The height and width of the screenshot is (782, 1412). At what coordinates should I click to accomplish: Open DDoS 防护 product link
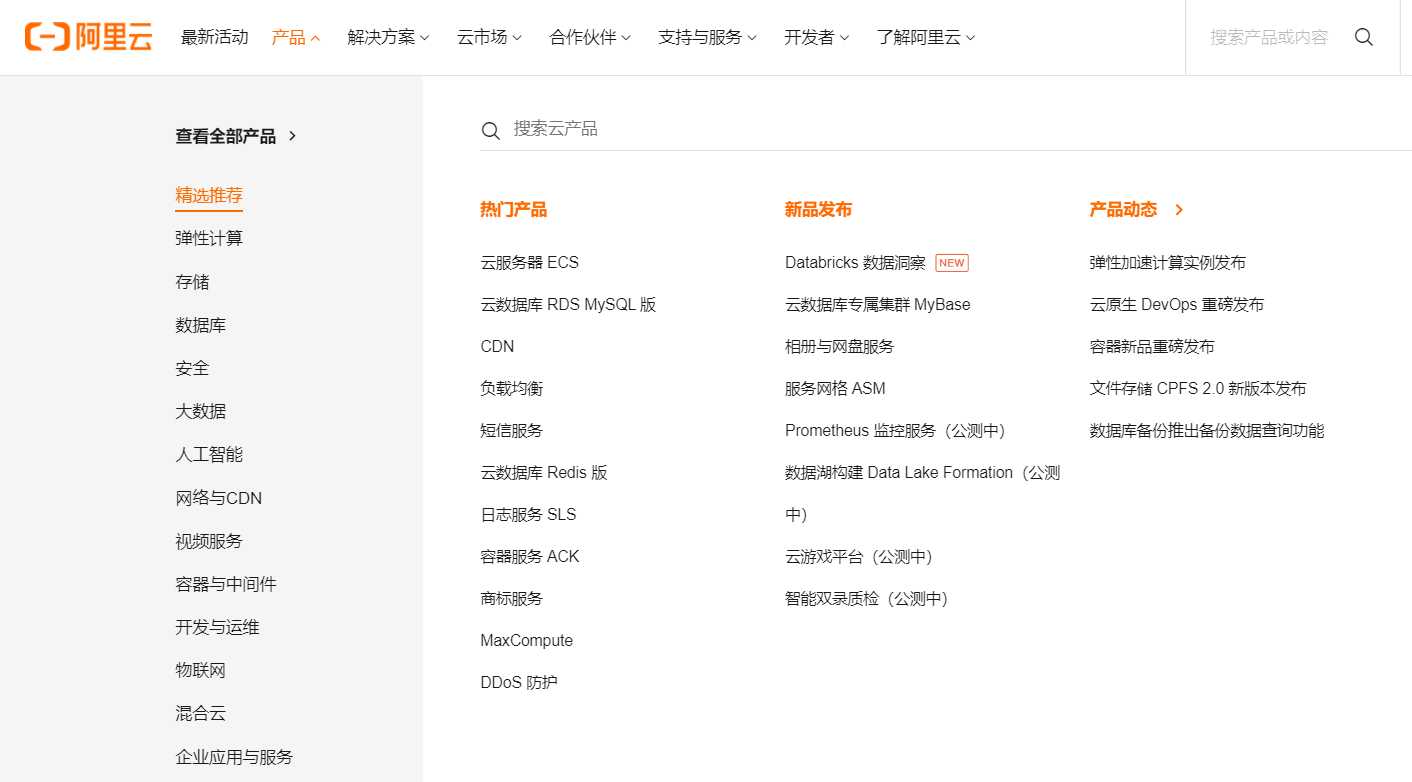coord(519,683)
